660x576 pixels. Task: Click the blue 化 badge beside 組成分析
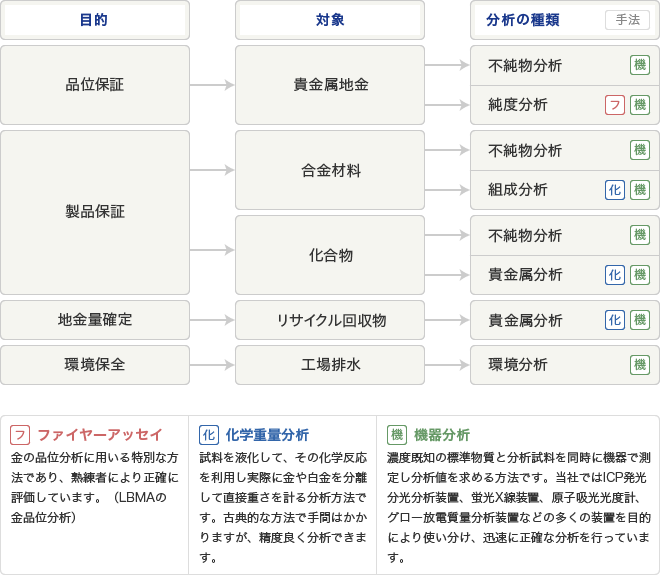point(615,190)
